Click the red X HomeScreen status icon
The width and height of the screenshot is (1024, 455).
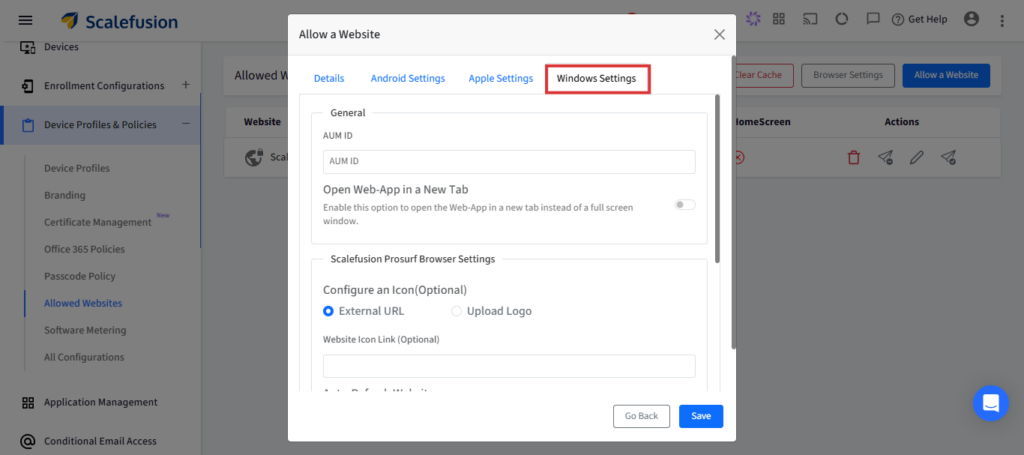coord(739,157)
